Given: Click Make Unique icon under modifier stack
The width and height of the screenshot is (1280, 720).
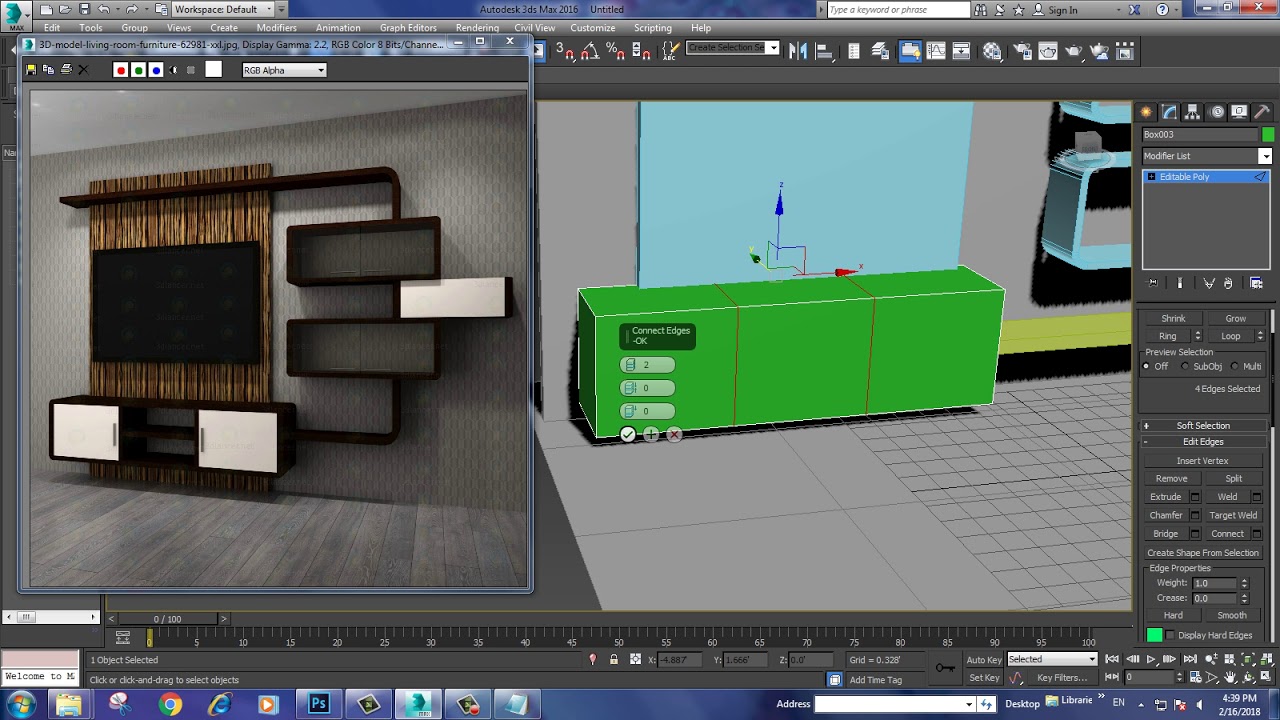Looking at the screenshot, I should click(x=1209, y=284).
